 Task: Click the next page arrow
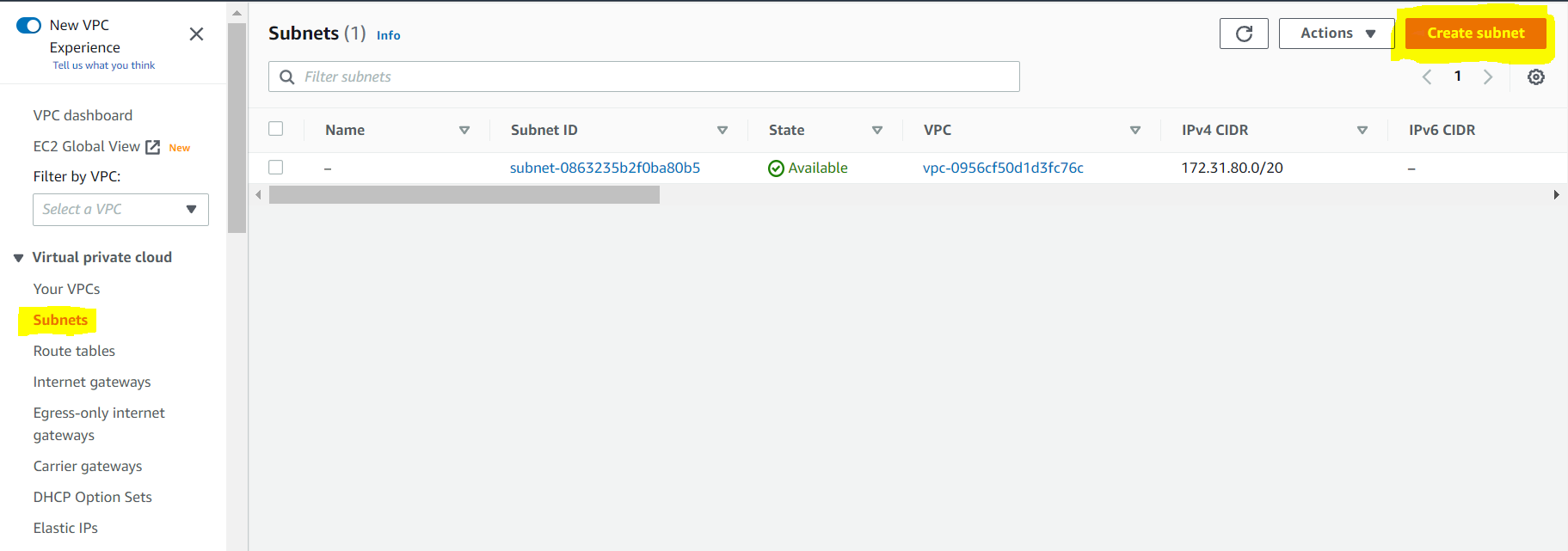coord(1489,76)
